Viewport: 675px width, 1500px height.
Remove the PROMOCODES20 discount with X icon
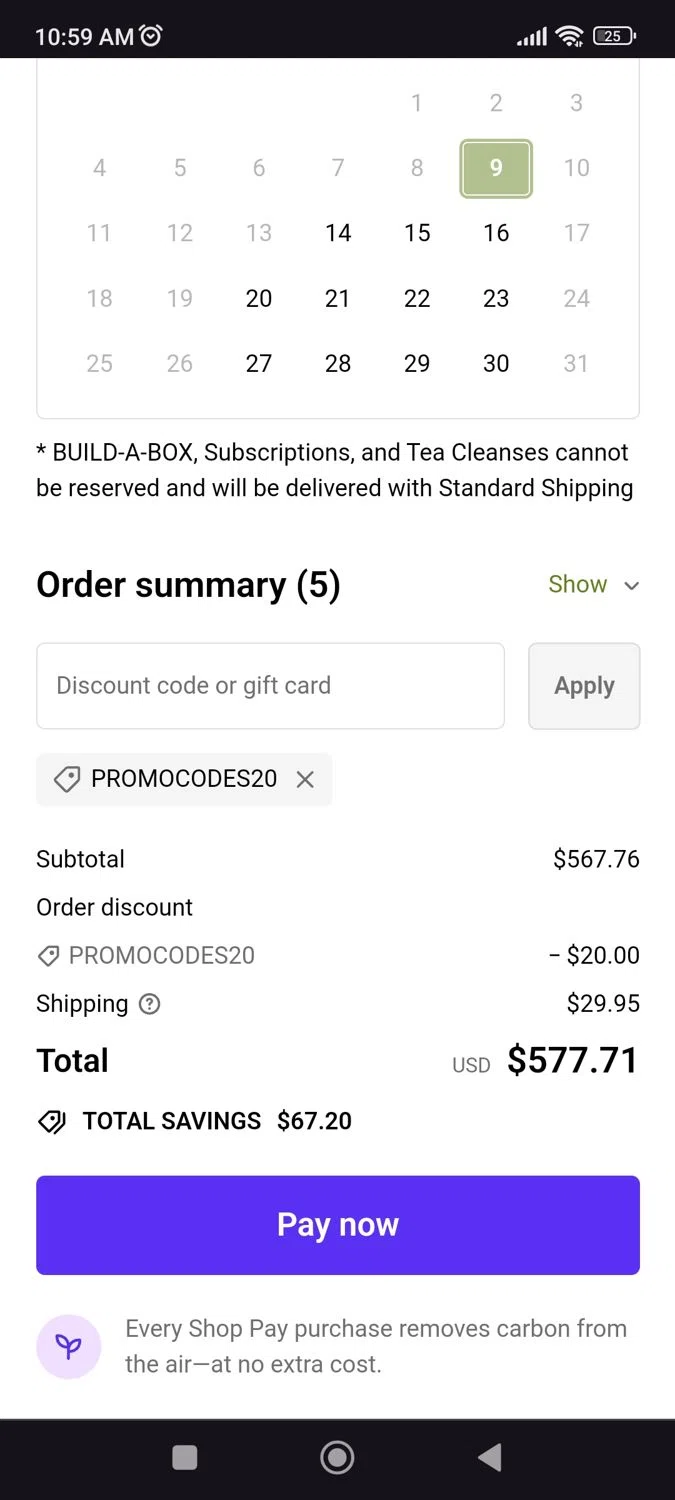tap(305, 780)
